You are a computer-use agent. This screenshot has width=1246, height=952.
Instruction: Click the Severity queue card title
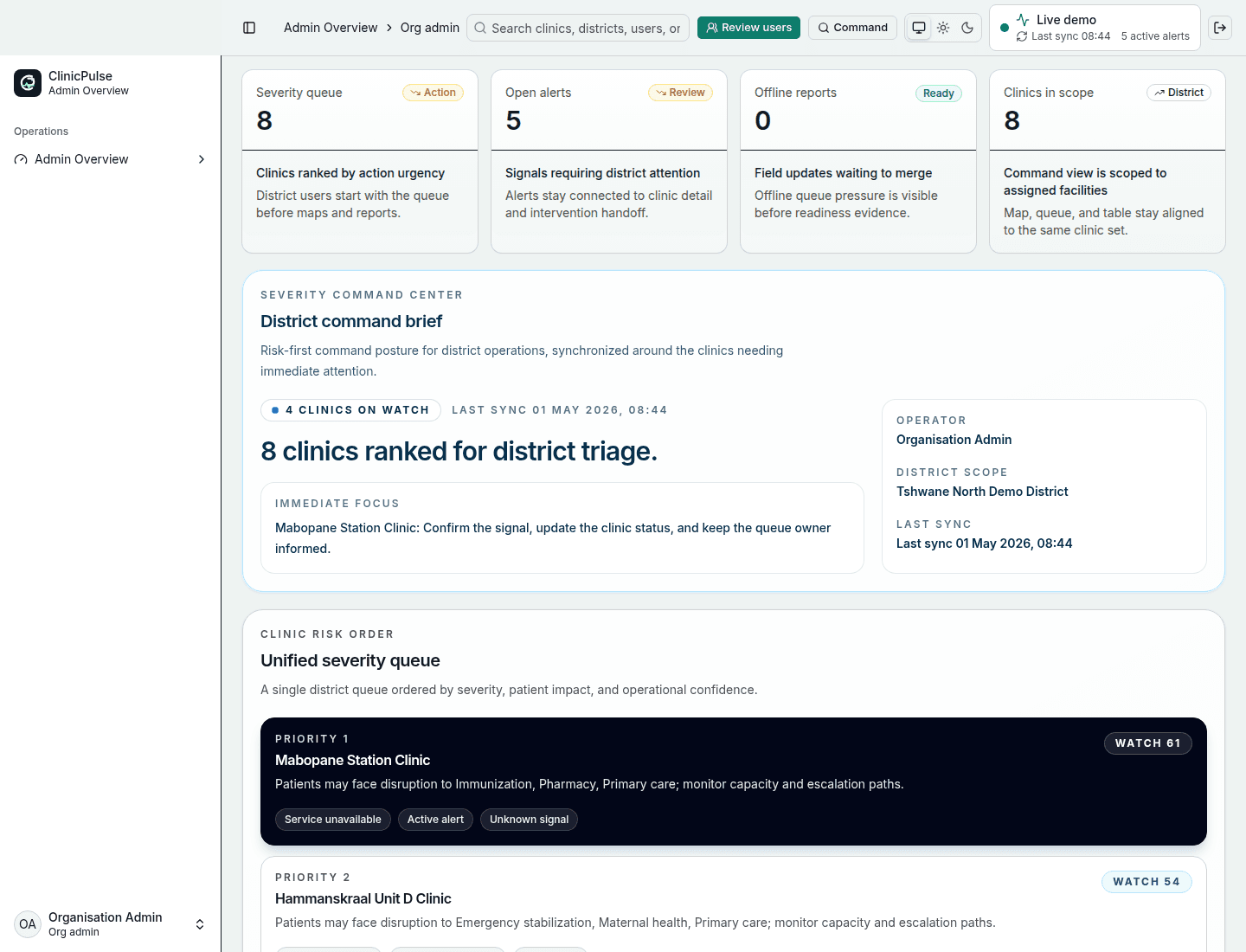(x=299, y=93)
